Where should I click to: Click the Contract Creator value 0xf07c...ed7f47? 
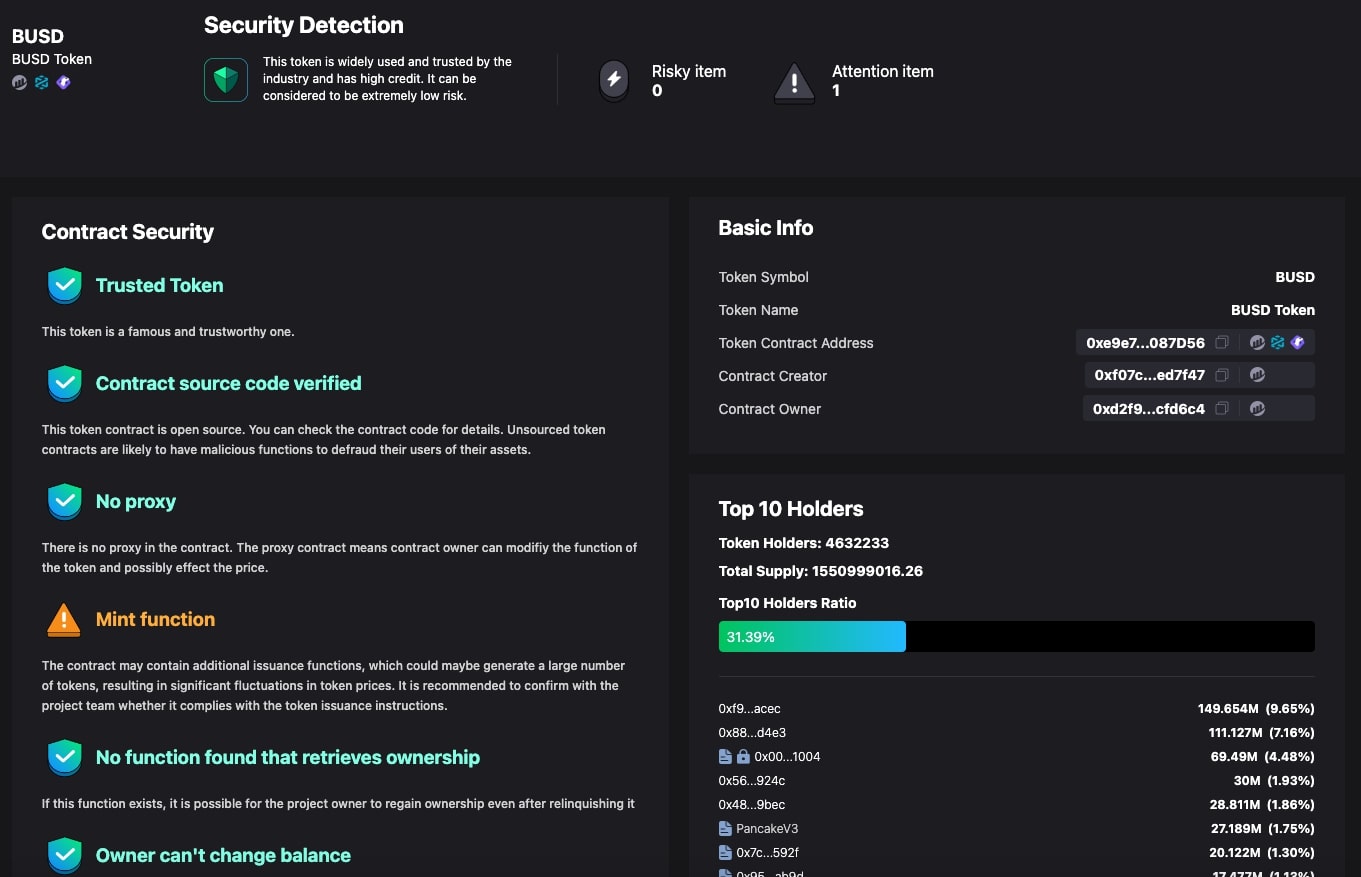tap(1150, 376)
